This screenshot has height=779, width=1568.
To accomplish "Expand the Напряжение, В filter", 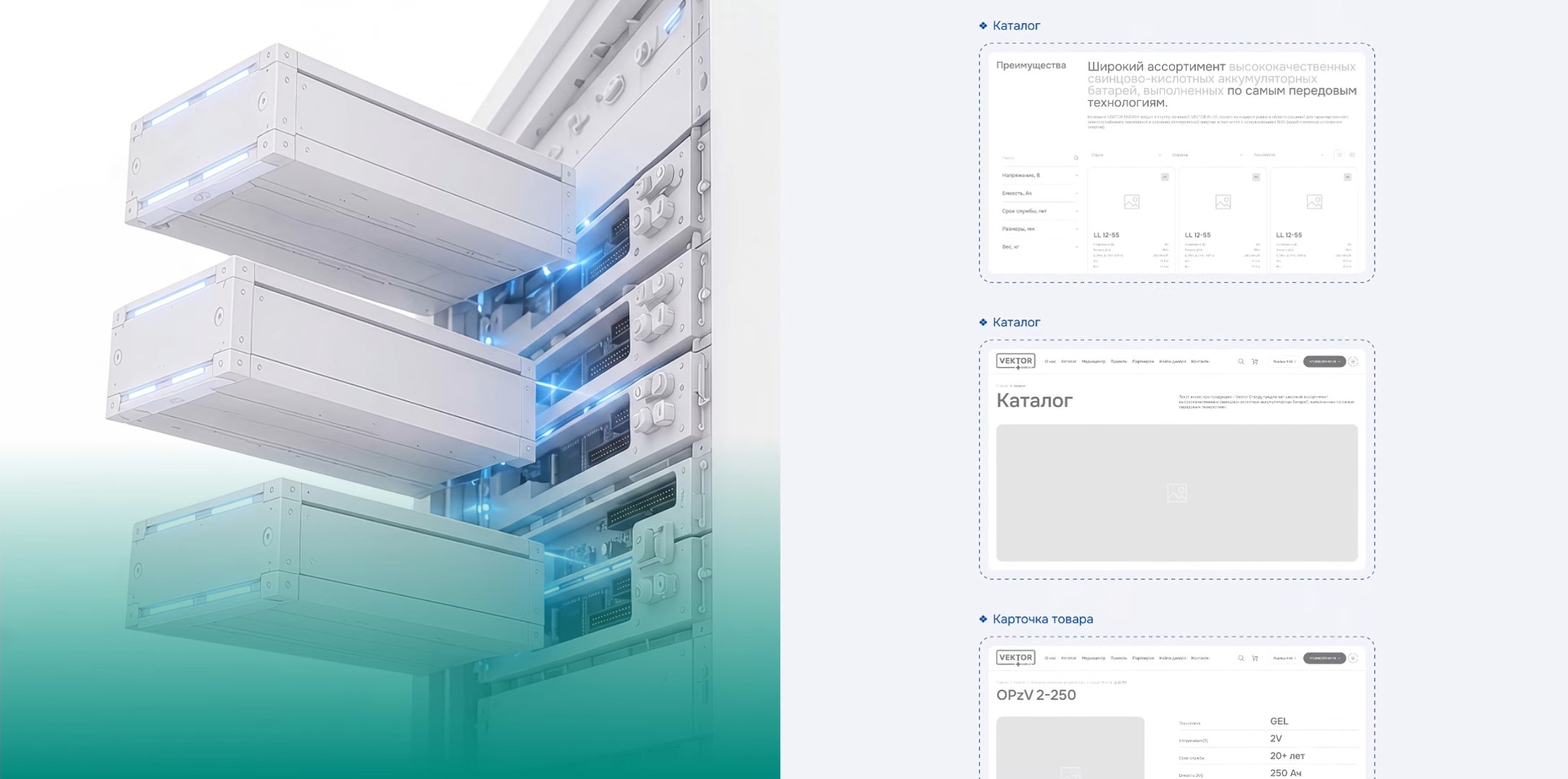I will [x=1039, y=175].
